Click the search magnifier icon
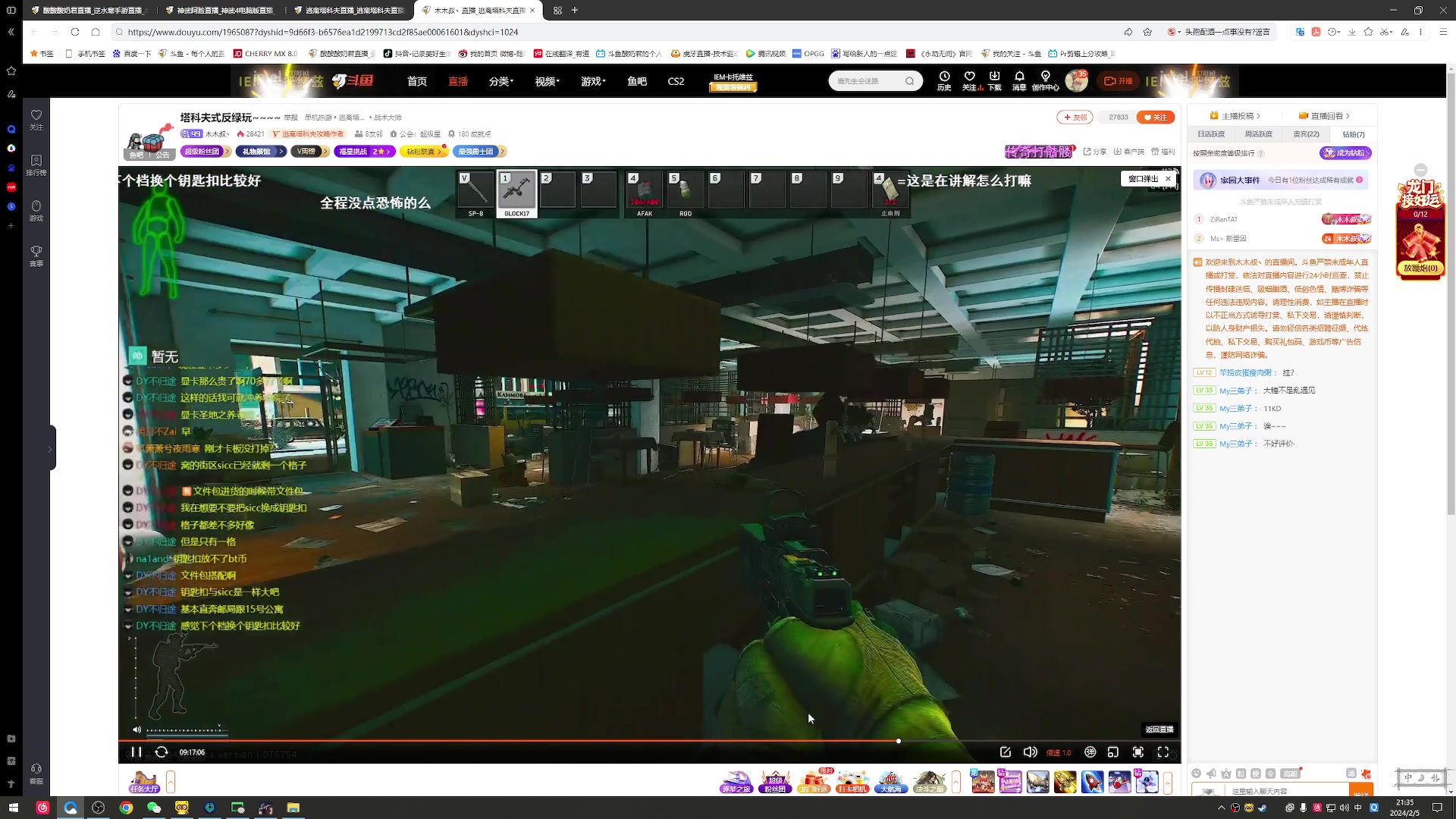The width and height of the screenshot is (1456, 819). [x=910, y=81]
